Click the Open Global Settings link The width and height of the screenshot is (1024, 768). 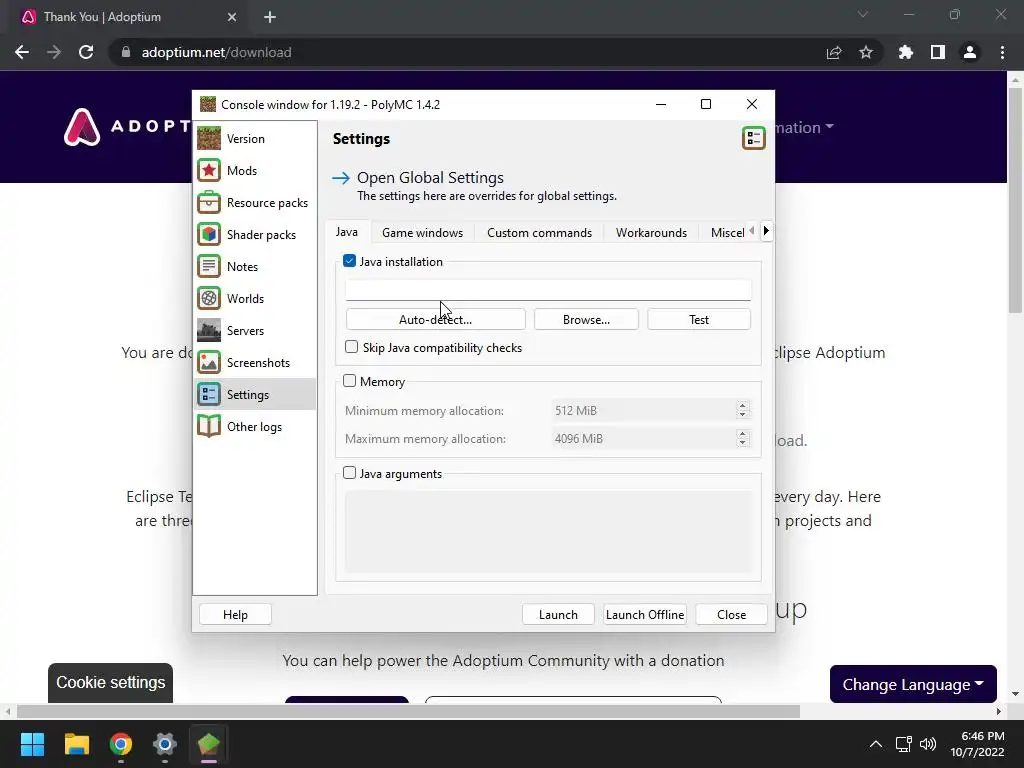click(x=430, y=178)
